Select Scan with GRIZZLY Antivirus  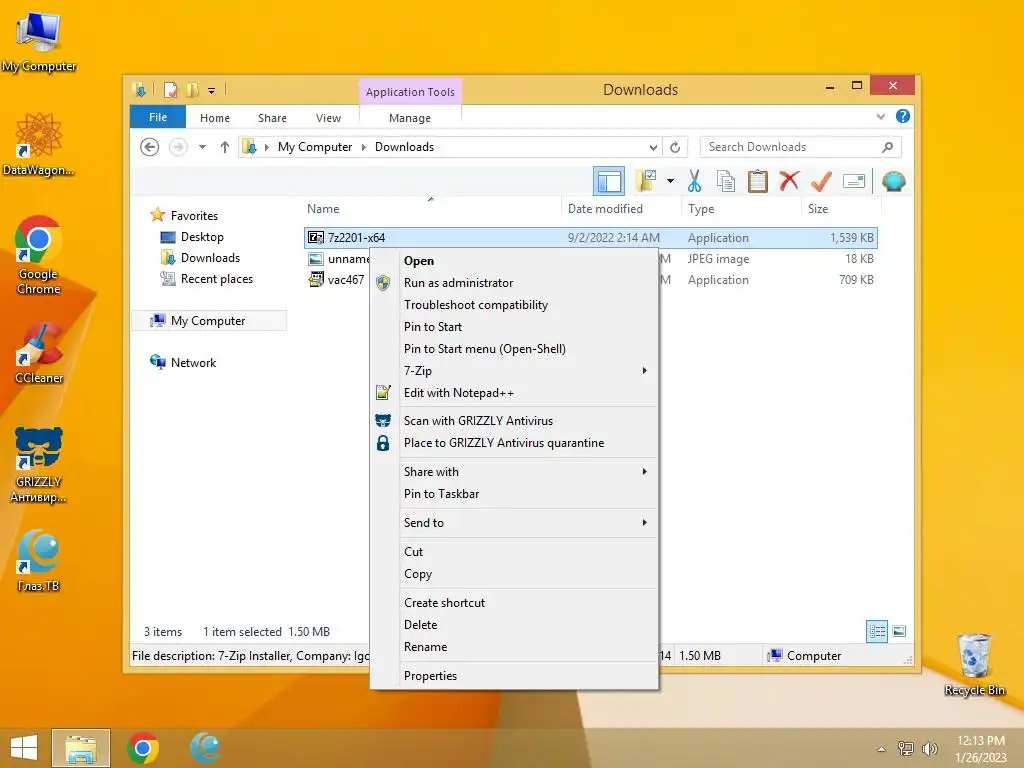point(515,421)
